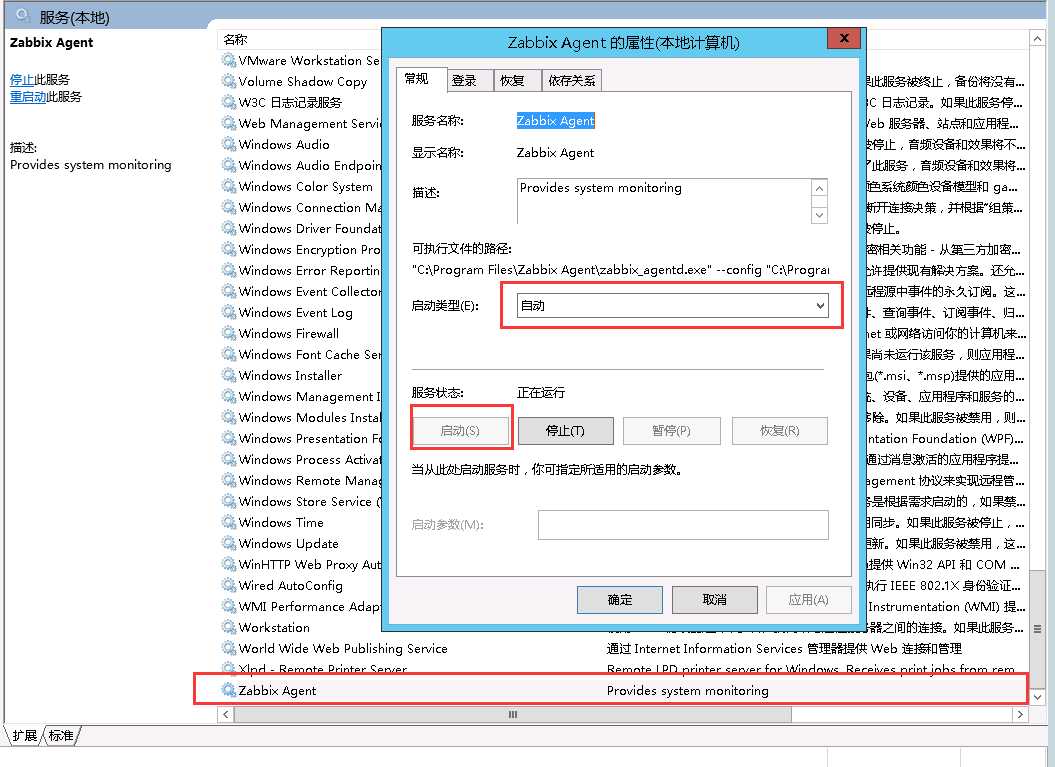
Task: Click the gear icon beside Windows Time
Action: pos(229,522)
